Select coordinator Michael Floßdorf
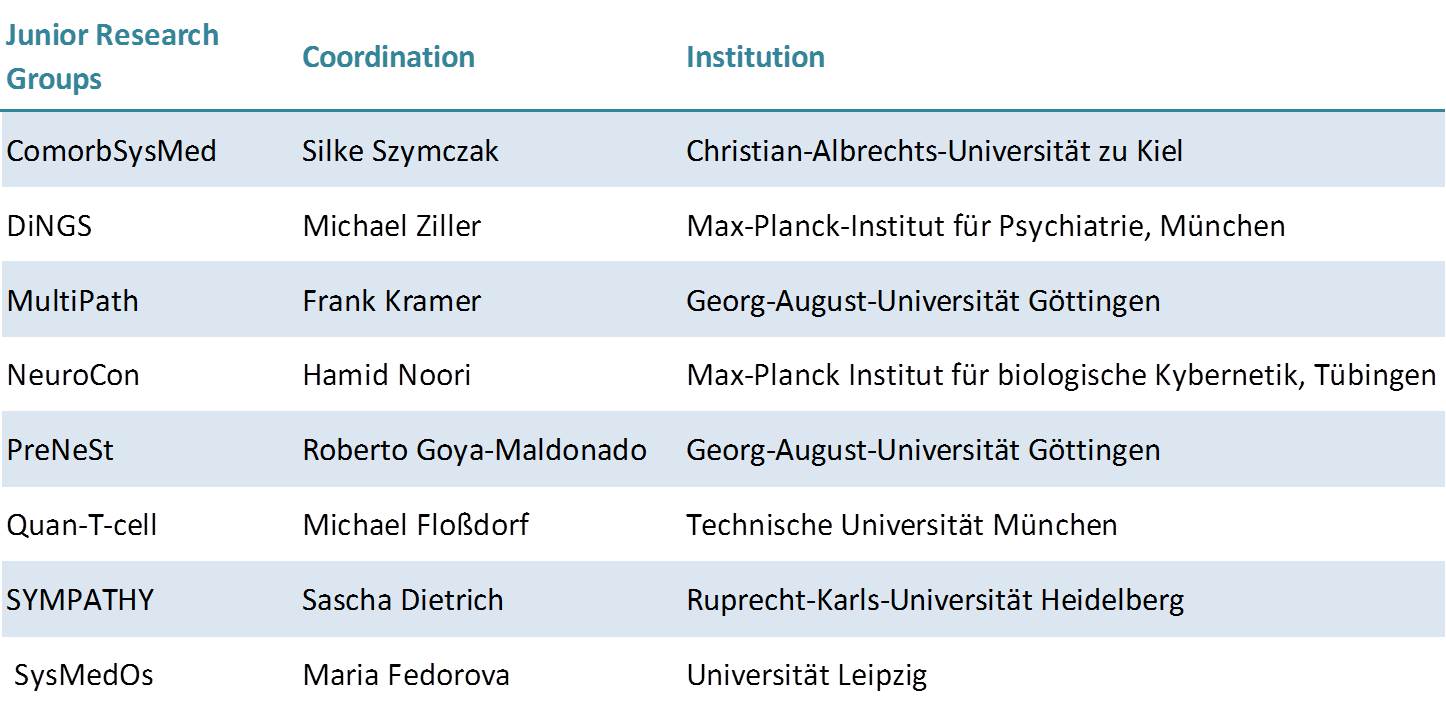 pos(415,525)
